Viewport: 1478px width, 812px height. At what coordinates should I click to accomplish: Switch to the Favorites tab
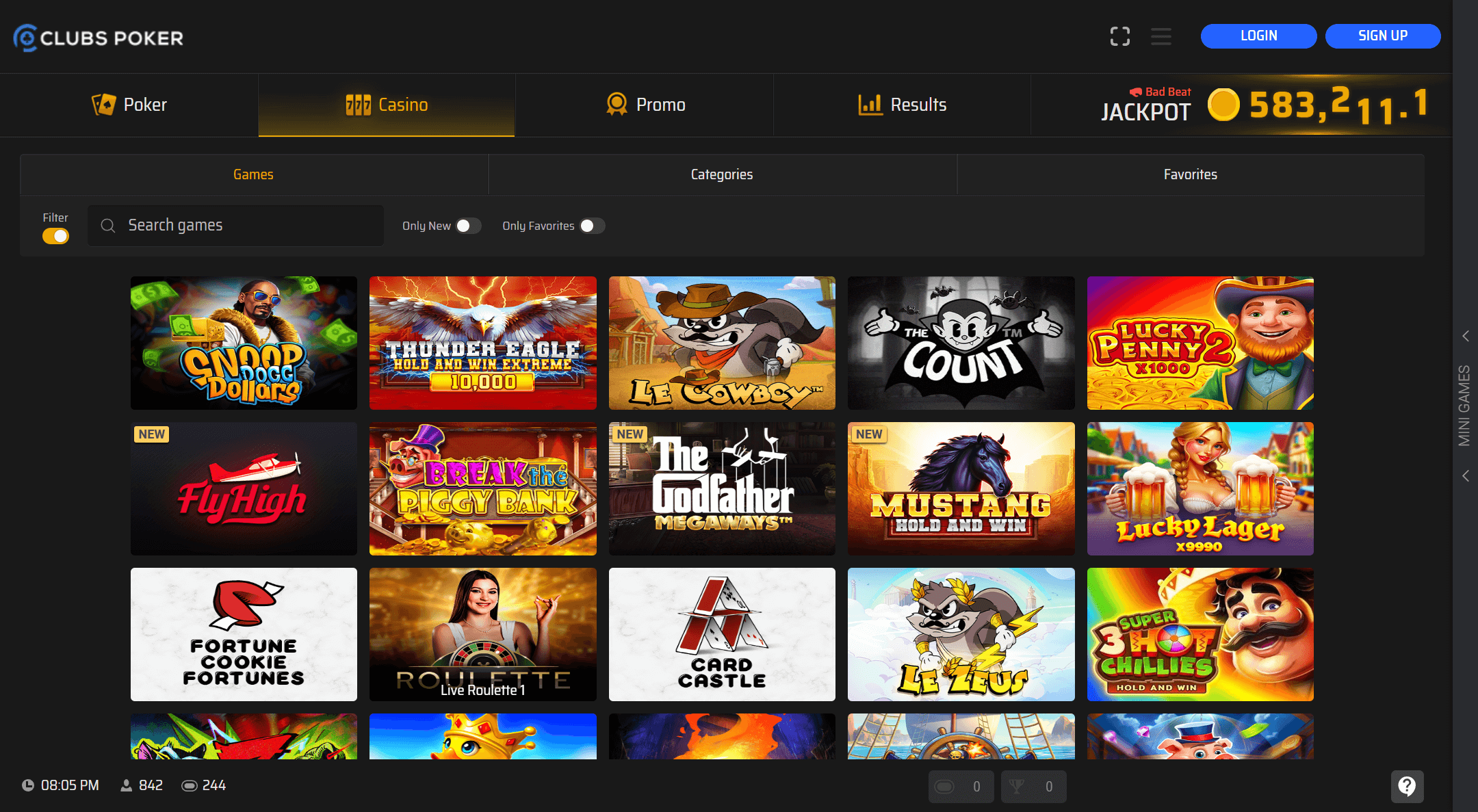[x=1190, y=174]
